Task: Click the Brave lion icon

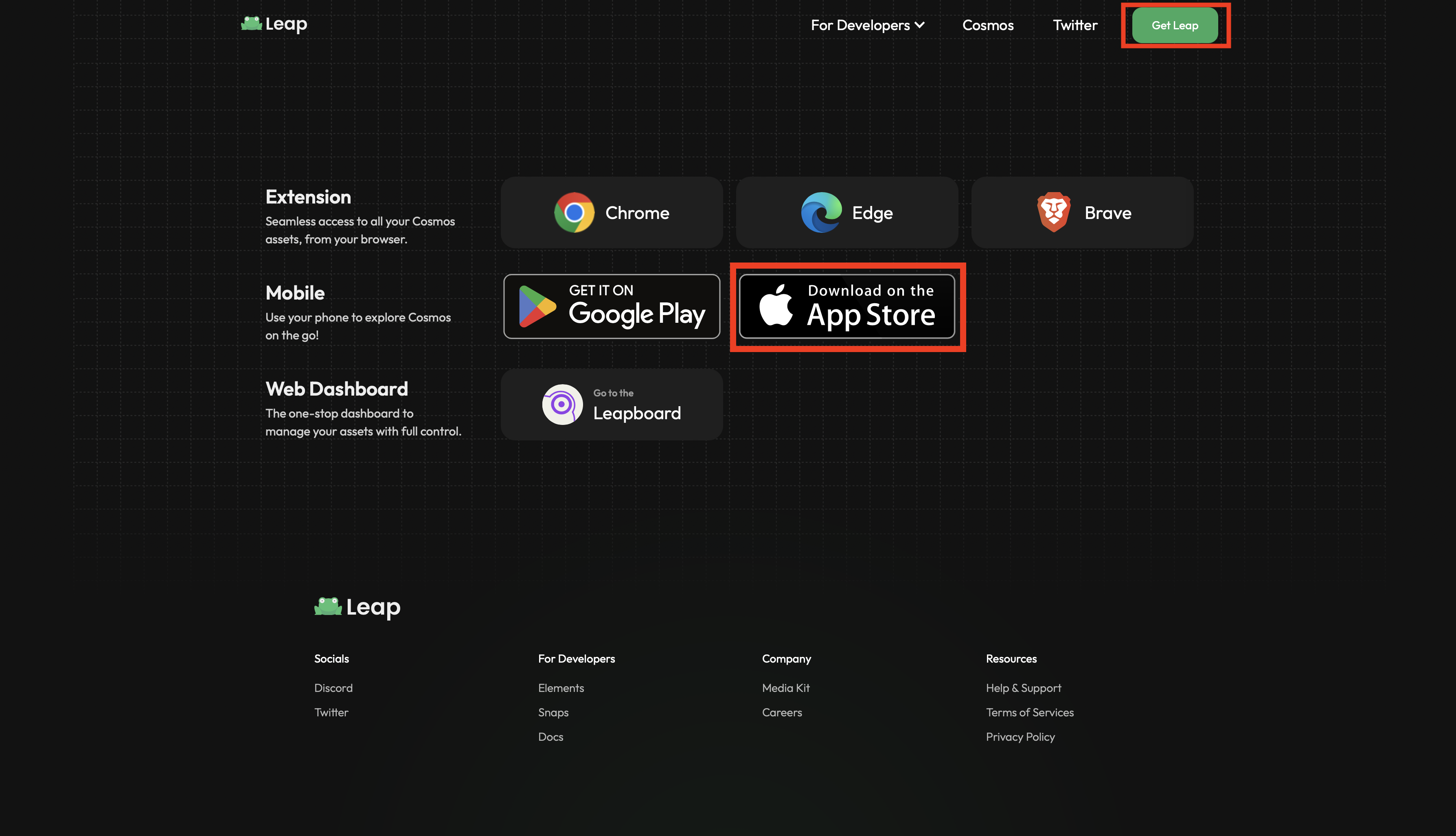Action: [x=1054, y=212]
